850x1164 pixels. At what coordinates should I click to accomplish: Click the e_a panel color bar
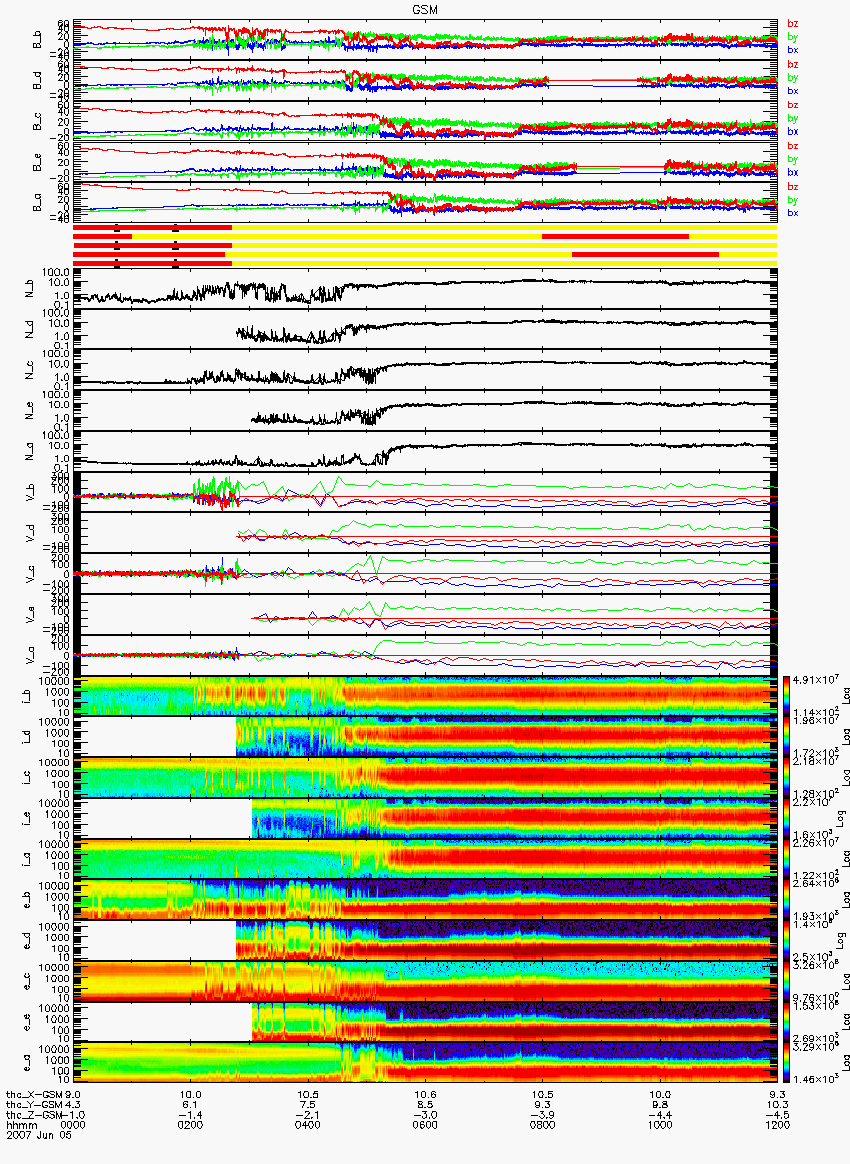click(x=786, y=1062)
